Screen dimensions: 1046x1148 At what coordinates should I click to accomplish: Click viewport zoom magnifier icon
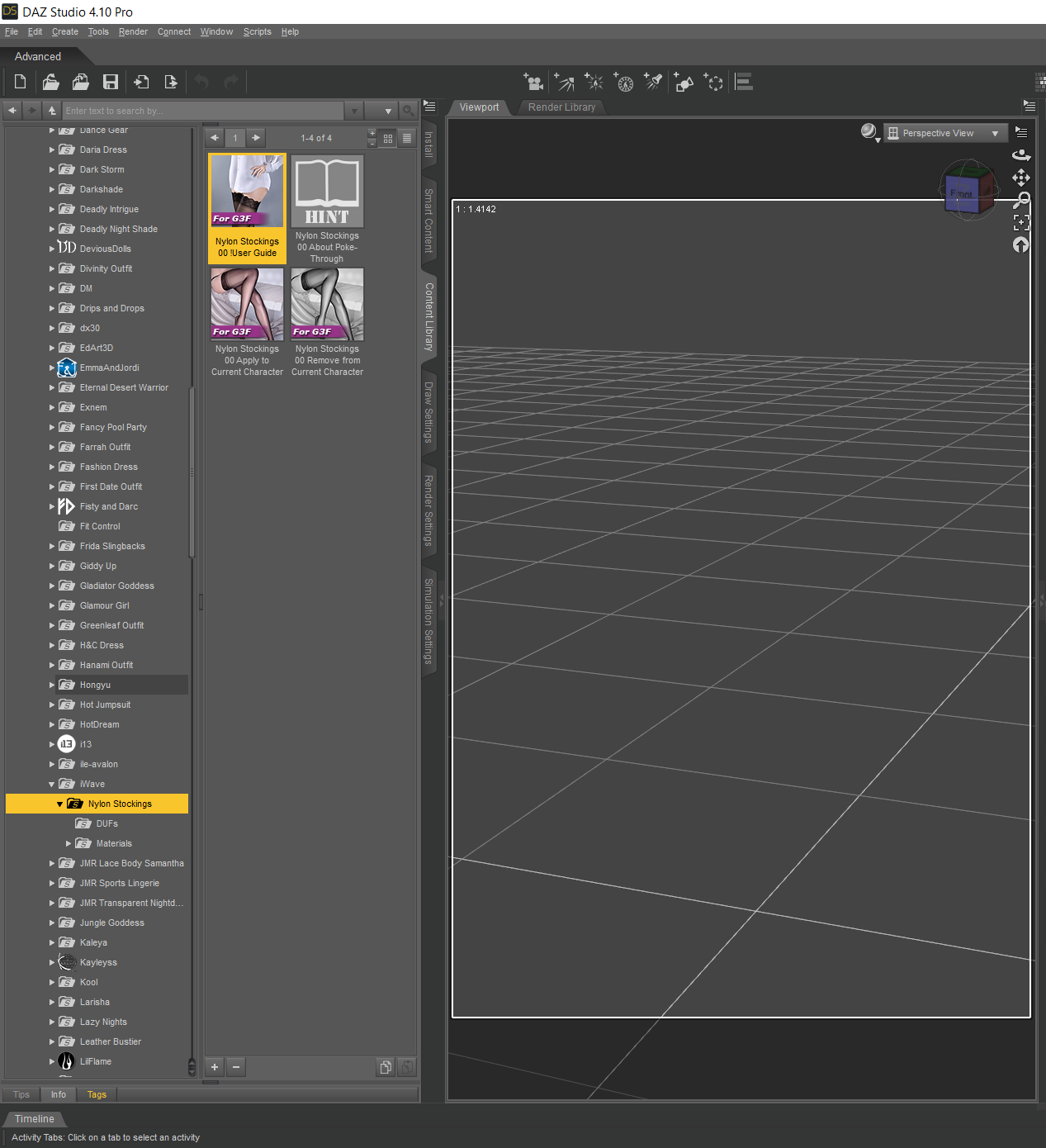coord(1021,200)
